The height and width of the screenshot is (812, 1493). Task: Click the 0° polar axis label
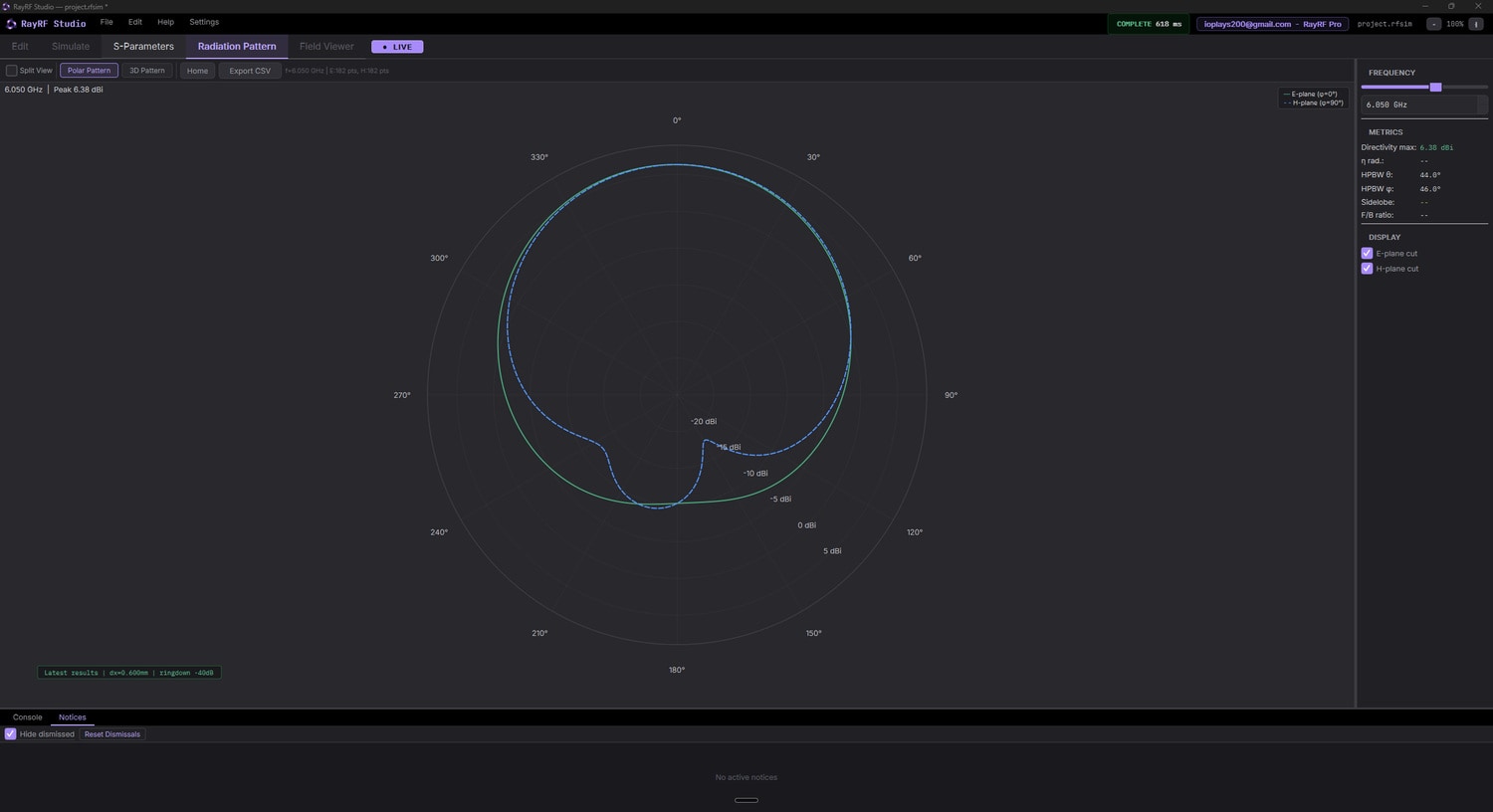click(x=677, y=120)
